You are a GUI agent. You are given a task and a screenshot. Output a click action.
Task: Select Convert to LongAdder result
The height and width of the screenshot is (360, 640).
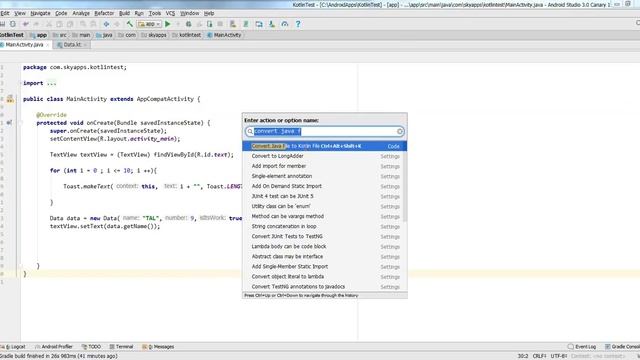tap(324, 156)
